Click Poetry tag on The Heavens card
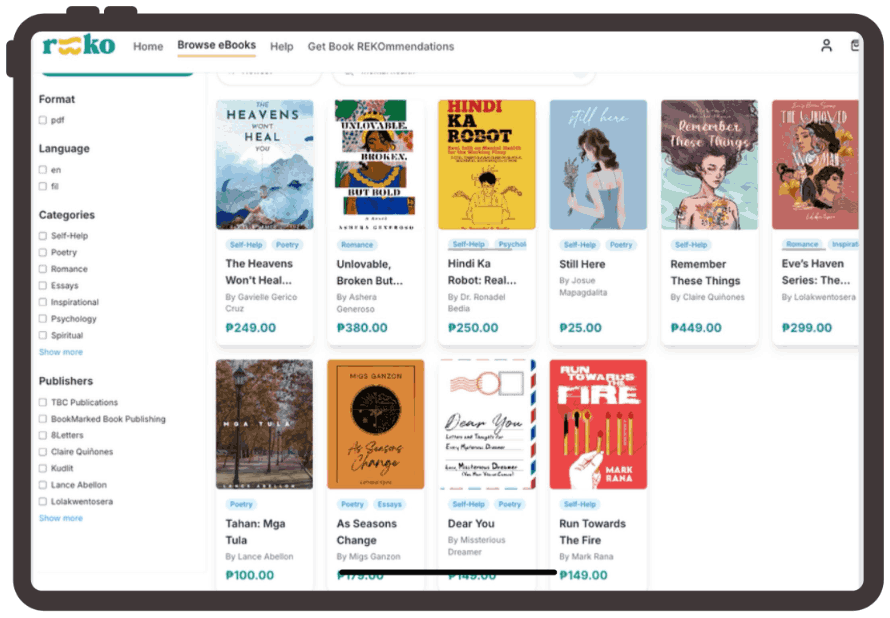Viewport: 890px width, 618px height. pyautogui.click(x=287, y=245)
